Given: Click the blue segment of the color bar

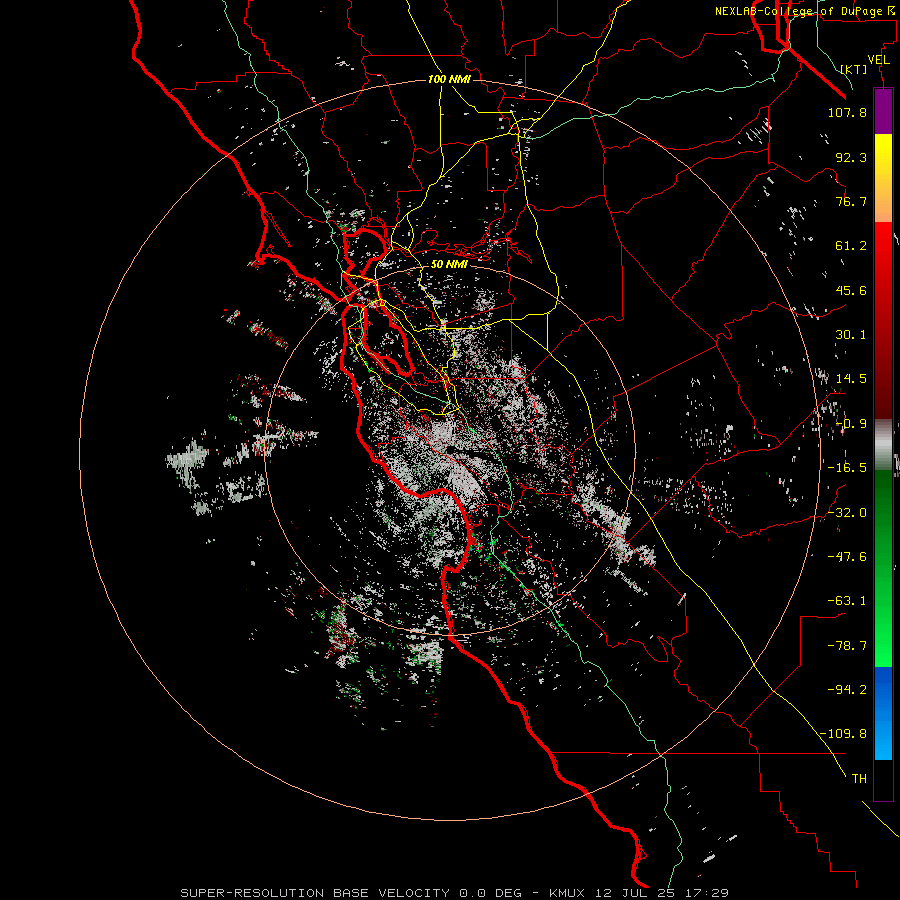Looking at the screenshot, I should [x=883, y=713].
